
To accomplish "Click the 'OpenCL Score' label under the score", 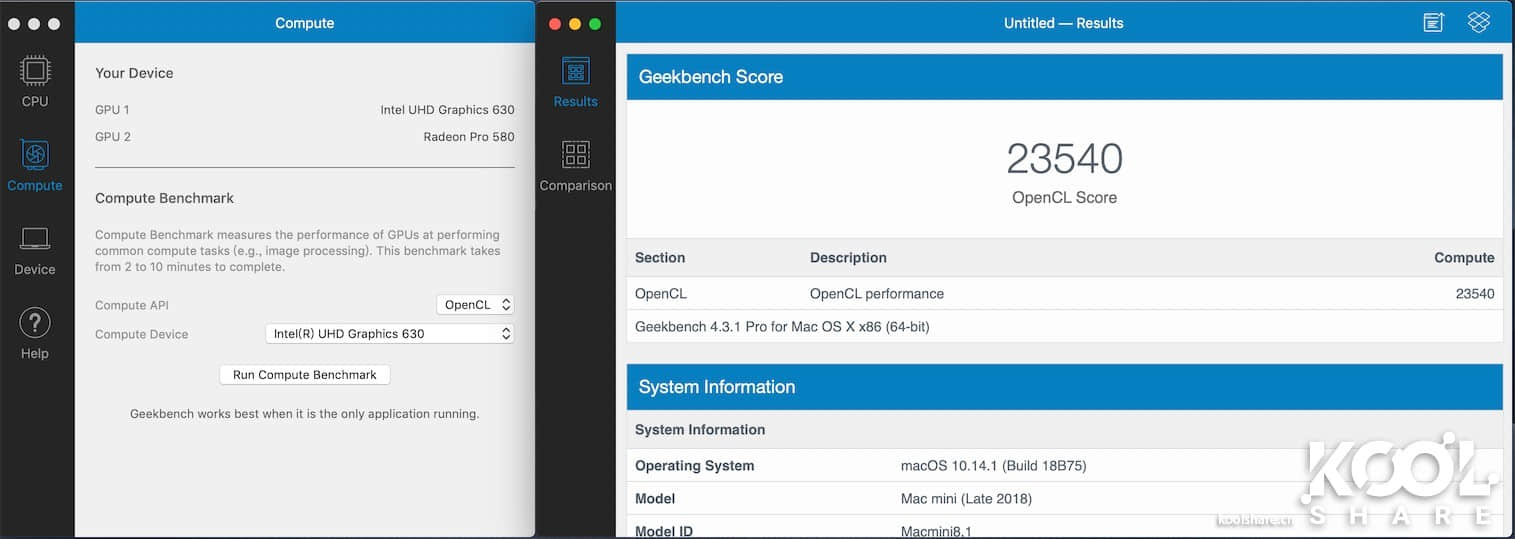I will pos(1064,198).
